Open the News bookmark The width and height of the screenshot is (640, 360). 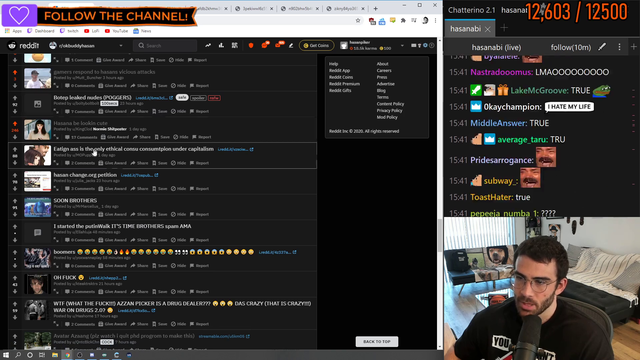click(x=142, y=31)
